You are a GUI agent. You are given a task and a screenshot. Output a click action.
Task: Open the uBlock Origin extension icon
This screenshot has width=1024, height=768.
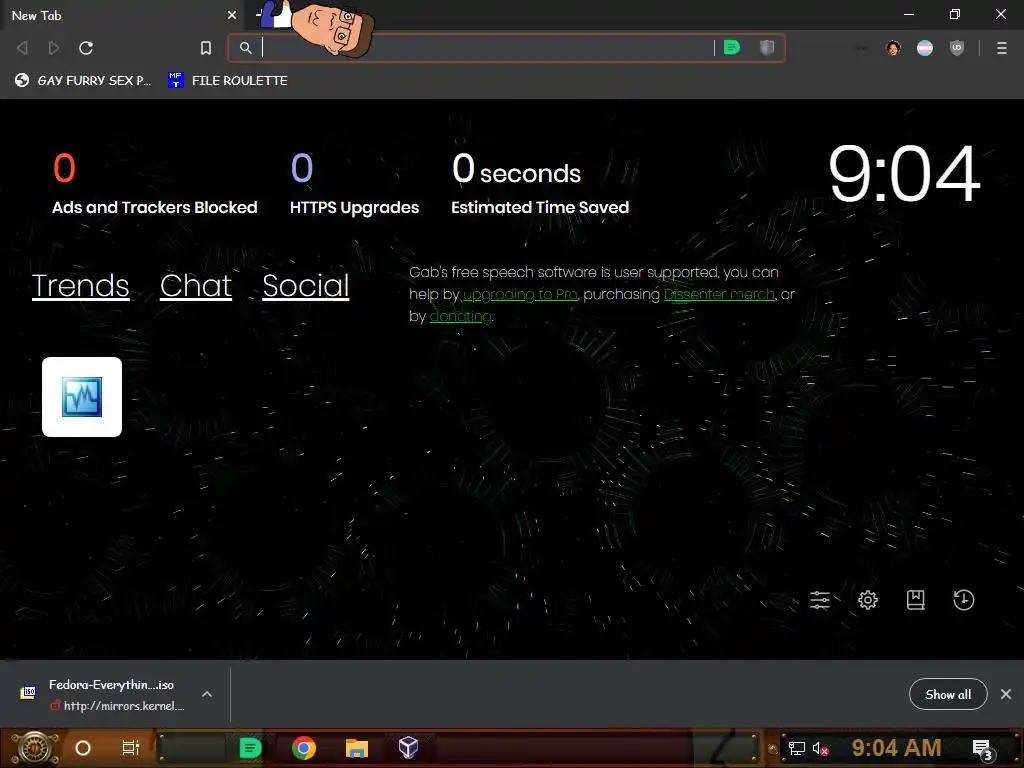click(x=957, y=48)
